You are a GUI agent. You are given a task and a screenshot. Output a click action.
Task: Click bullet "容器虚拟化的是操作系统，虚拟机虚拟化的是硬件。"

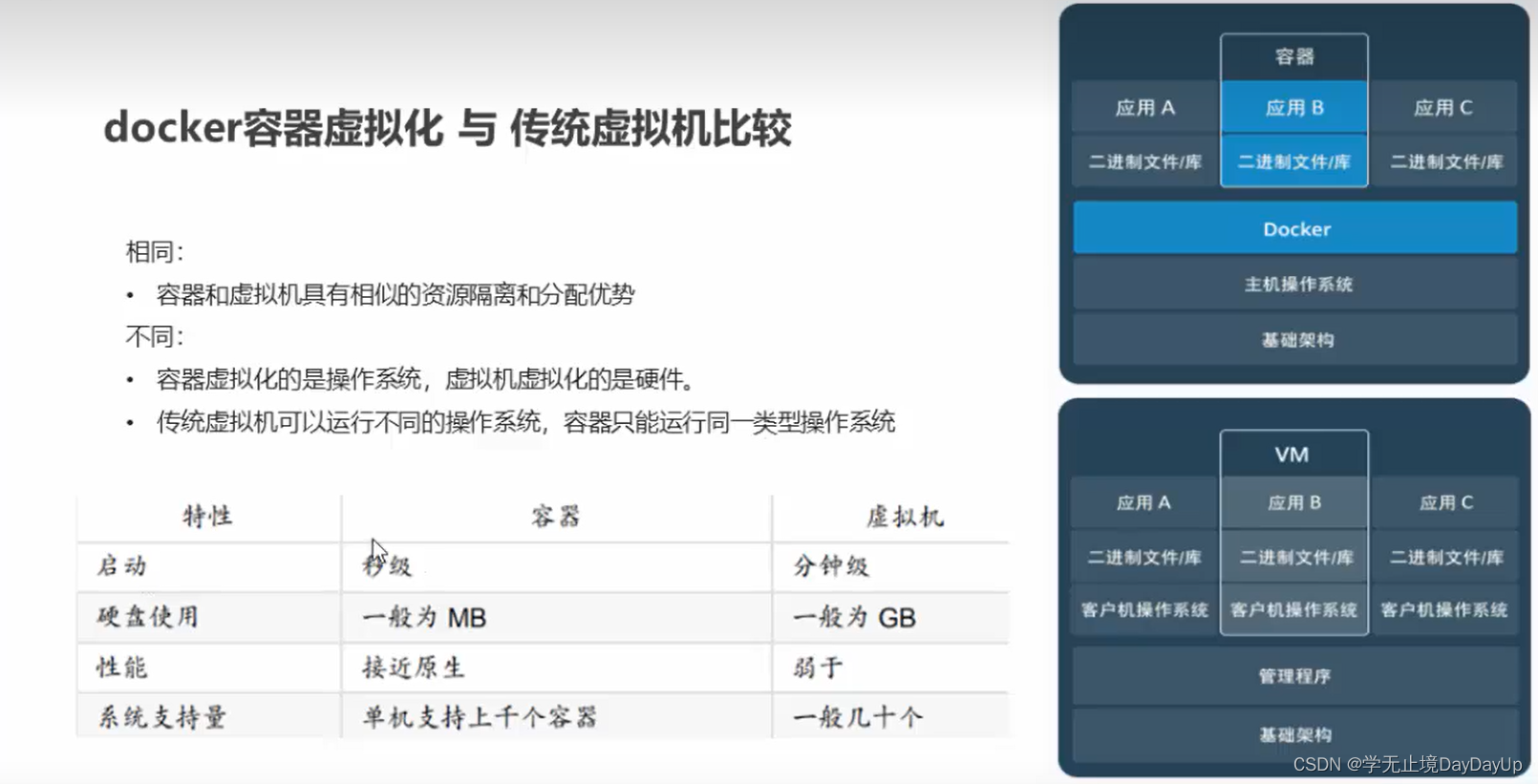pyautogui.click(x=426, y=379)
